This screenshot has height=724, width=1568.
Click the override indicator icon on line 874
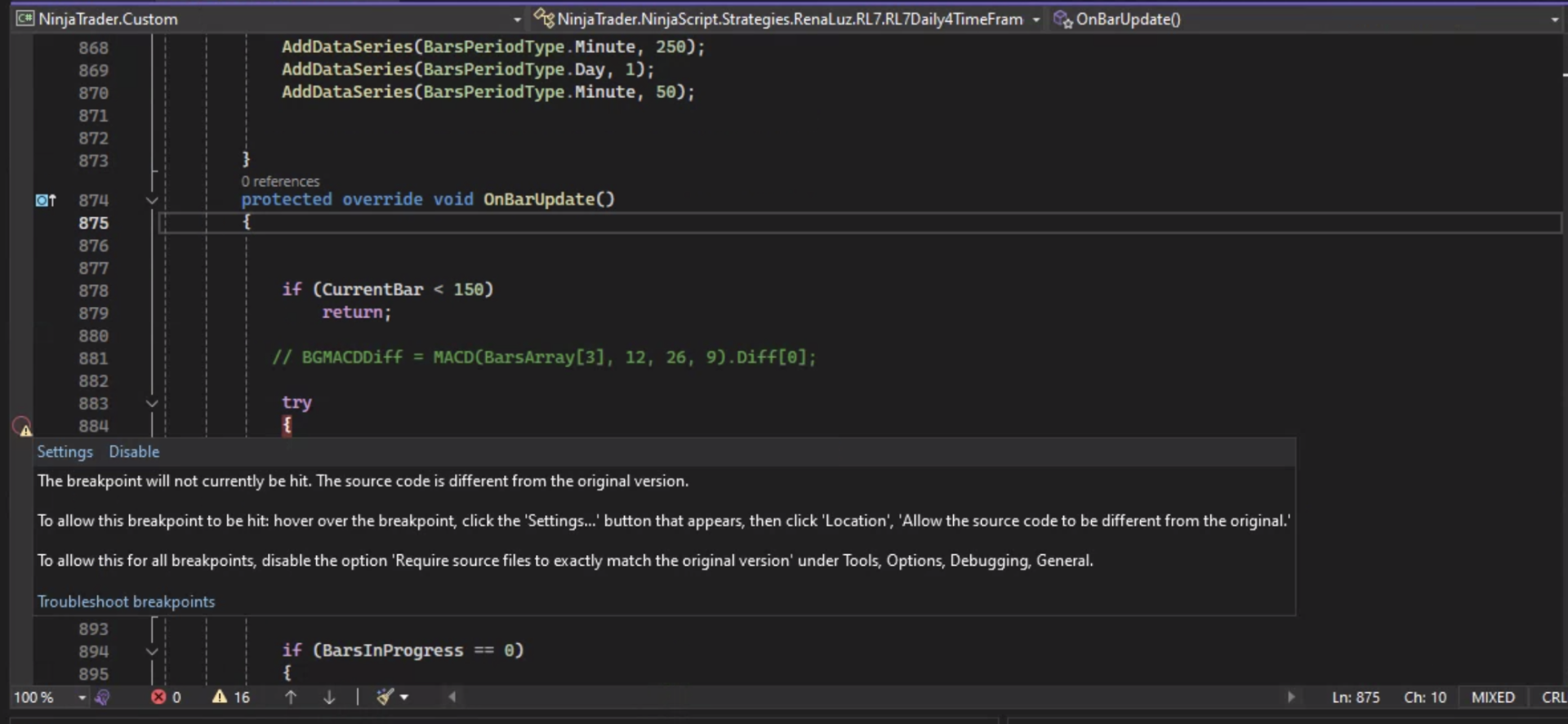pyautogui.click(x=46, y=200)
